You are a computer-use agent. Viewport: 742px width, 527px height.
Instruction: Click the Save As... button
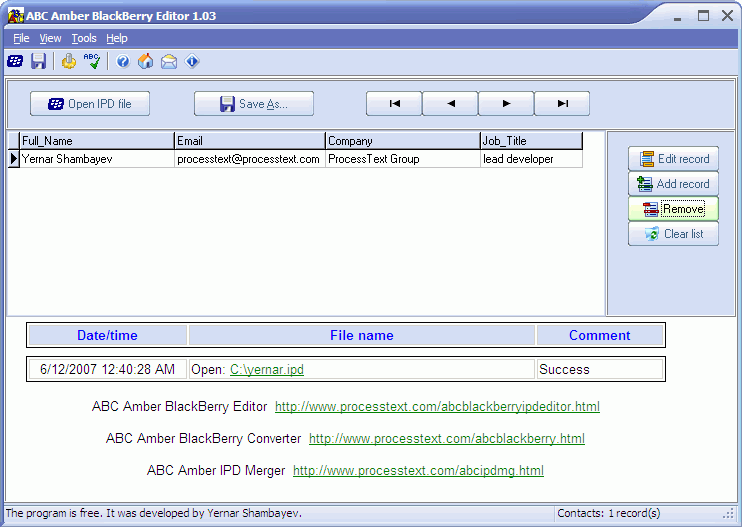pyautogui.click(x=254, y=104)
